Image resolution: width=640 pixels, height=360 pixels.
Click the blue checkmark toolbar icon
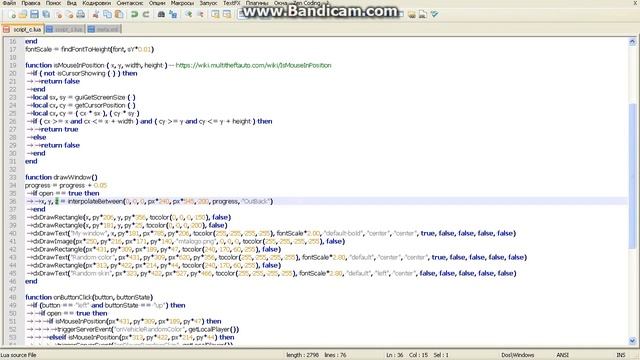[435, 15]
